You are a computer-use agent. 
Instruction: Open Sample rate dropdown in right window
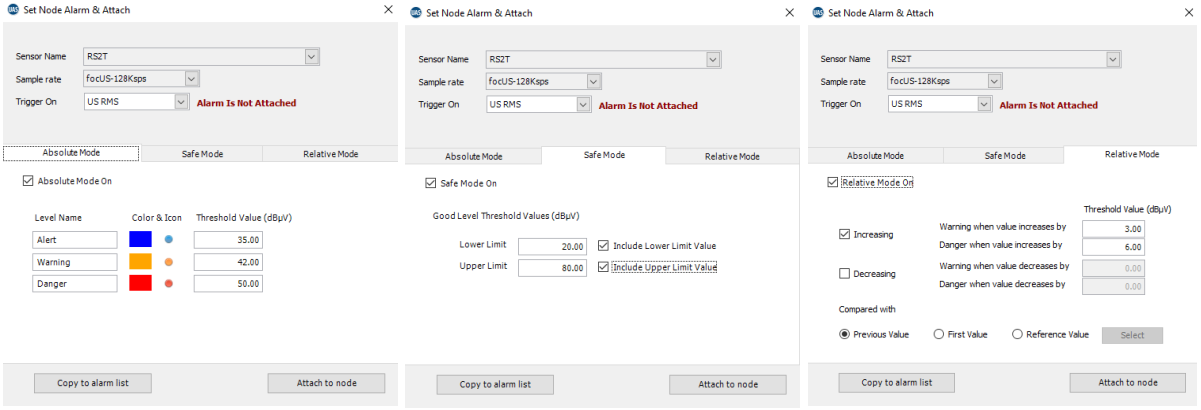pos(994,81)
